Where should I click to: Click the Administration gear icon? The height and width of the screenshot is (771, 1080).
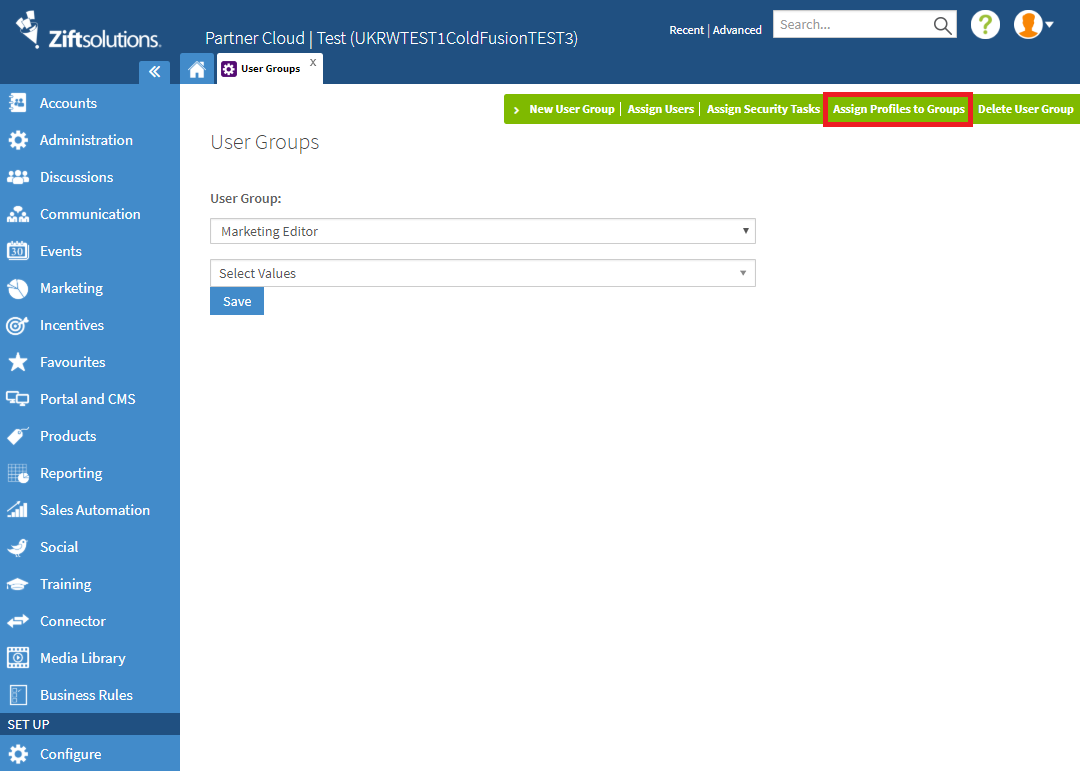click(18, 140)
